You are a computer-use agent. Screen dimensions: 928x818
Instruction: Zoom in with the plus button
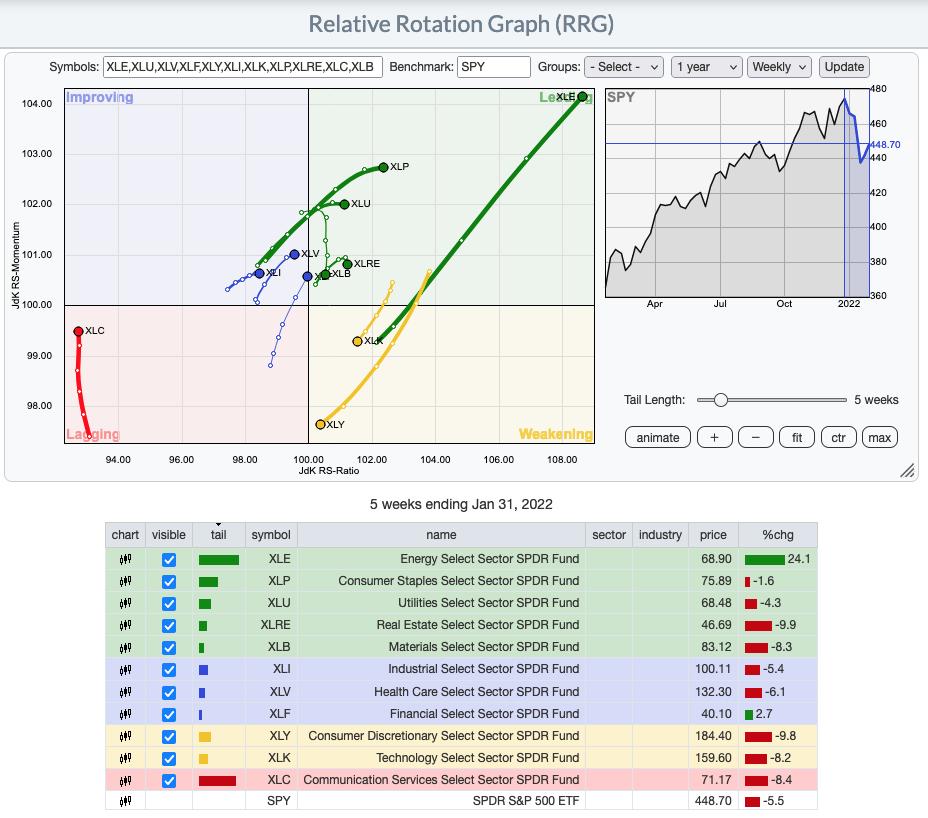(714, 437)
